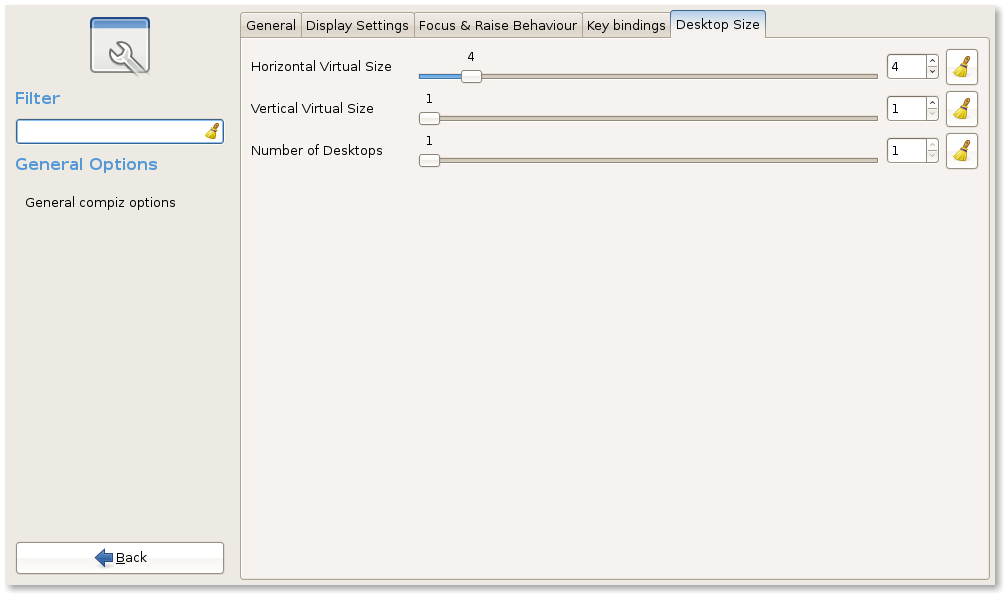Focus the Filter text input field
This screenshot has width=1004, height=594.
(110, 131)
